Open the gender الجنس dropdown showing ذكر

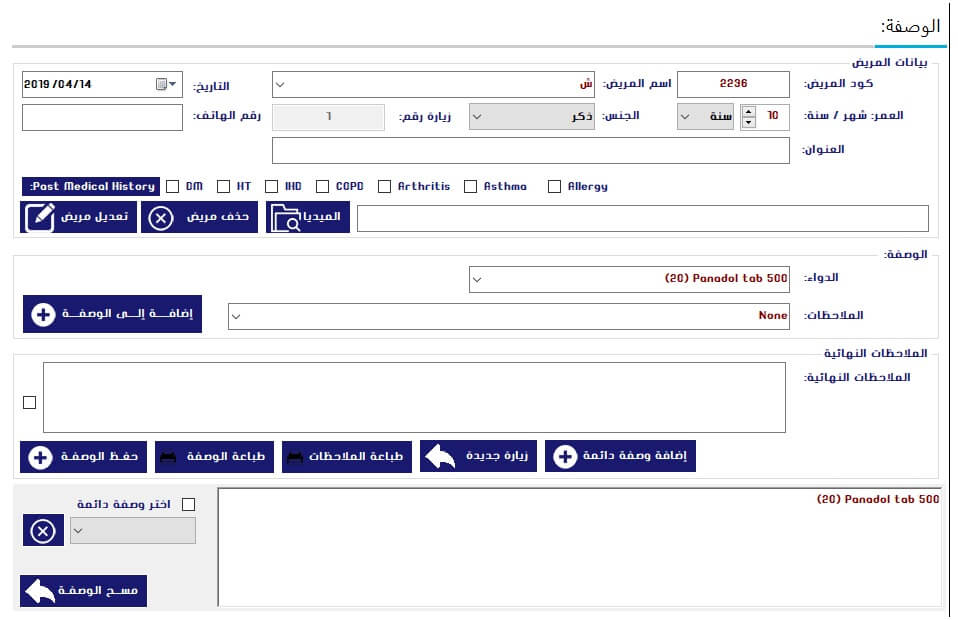tap(477, 117)
